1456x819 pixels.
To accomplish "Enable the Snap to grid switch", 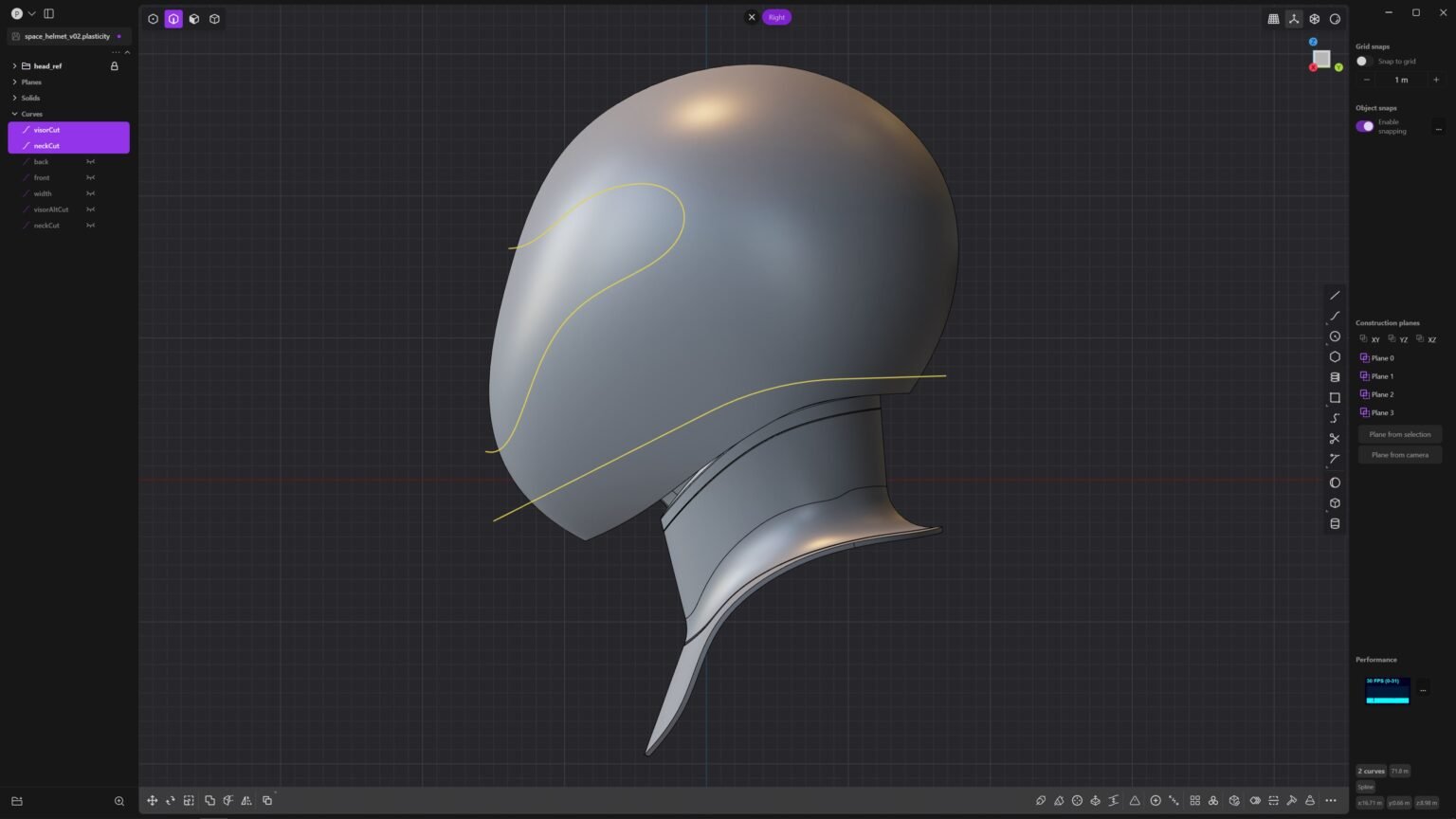I will point(1364,62).
